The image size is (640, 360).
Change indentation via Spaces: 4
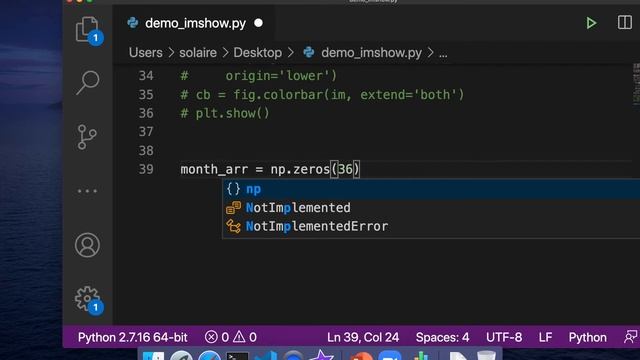click(442, 337)
